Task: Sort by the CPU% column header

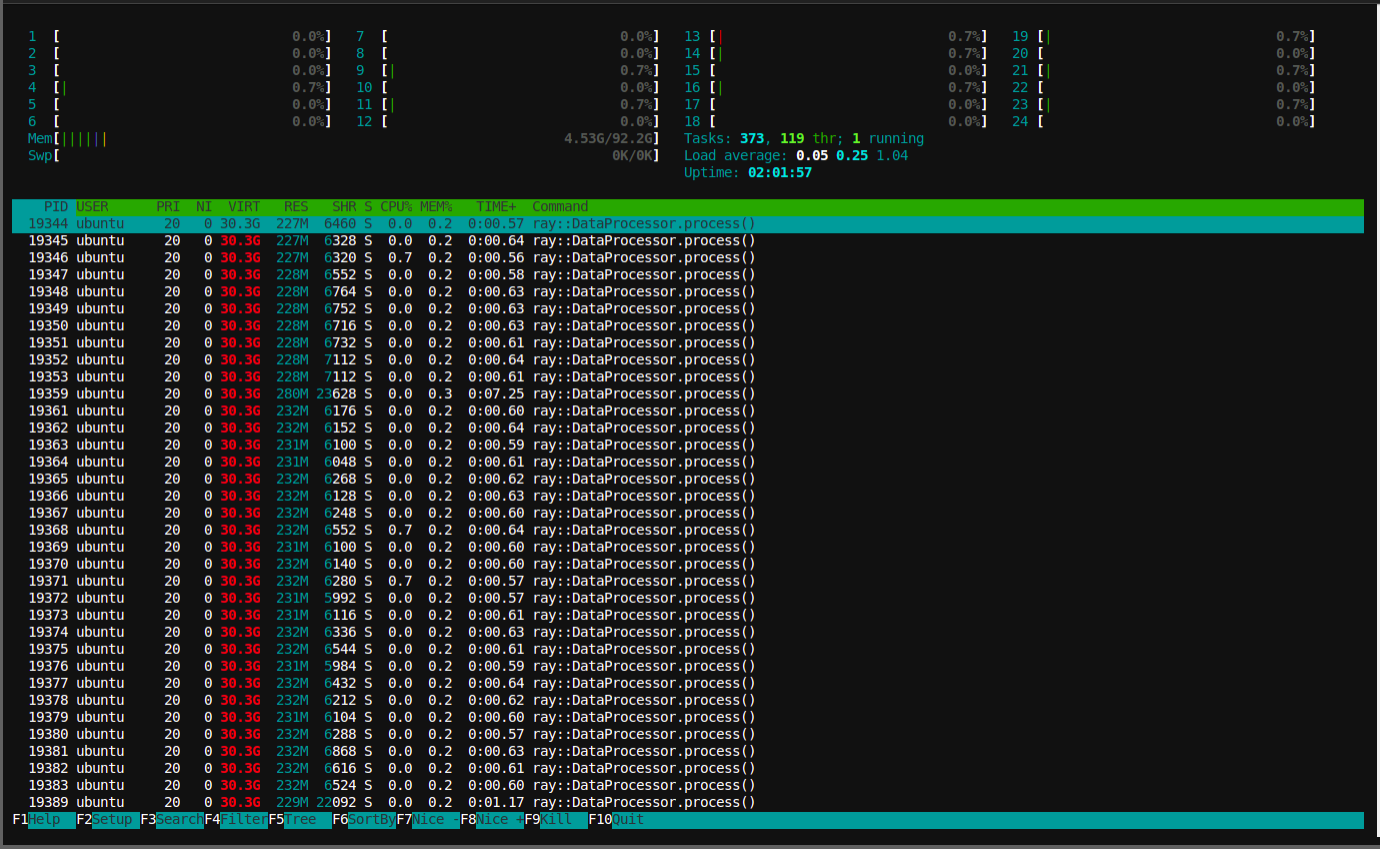Action: point(396,207)
